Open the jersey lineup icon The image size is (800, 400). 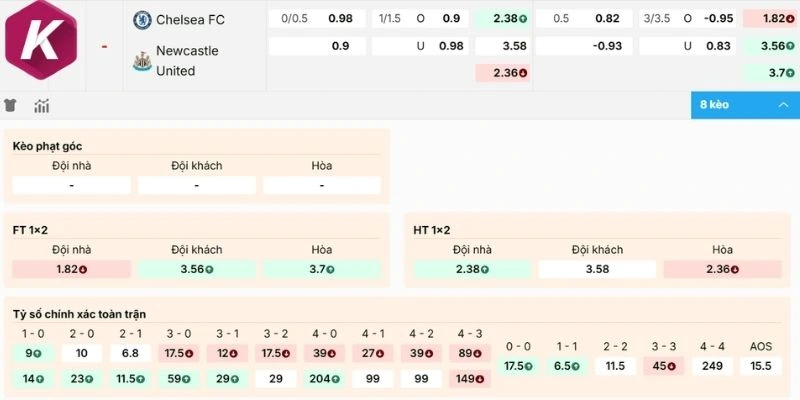pos(12,105)
